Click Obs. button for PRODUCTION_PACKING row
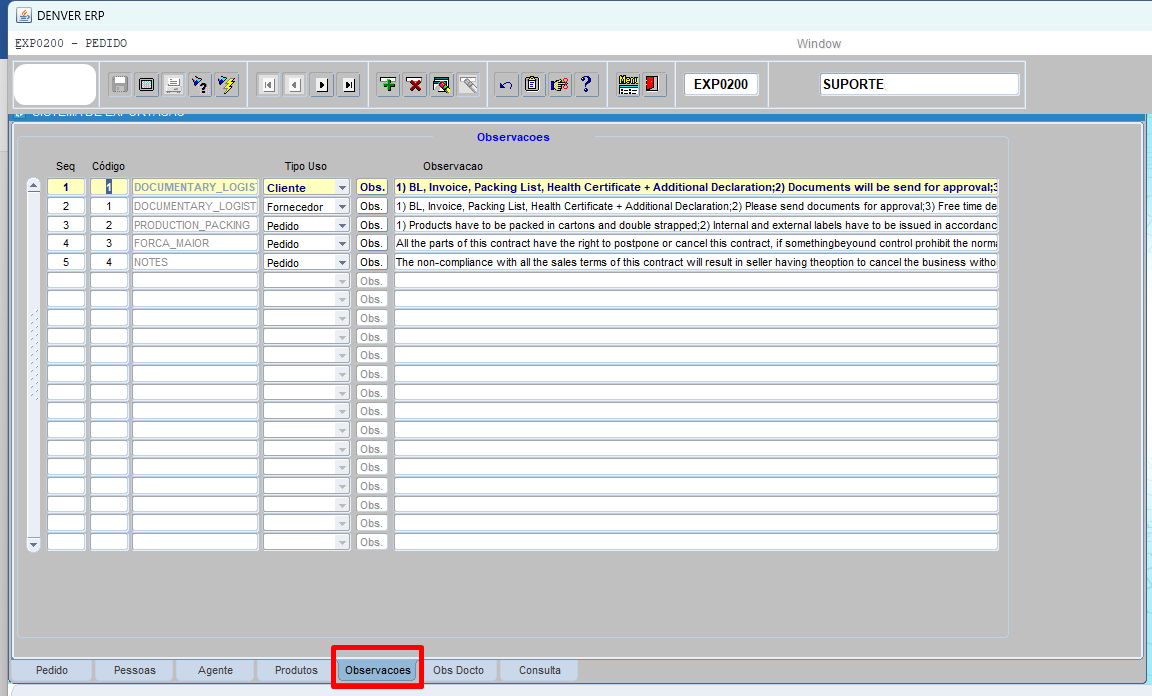 coord(372,225)
